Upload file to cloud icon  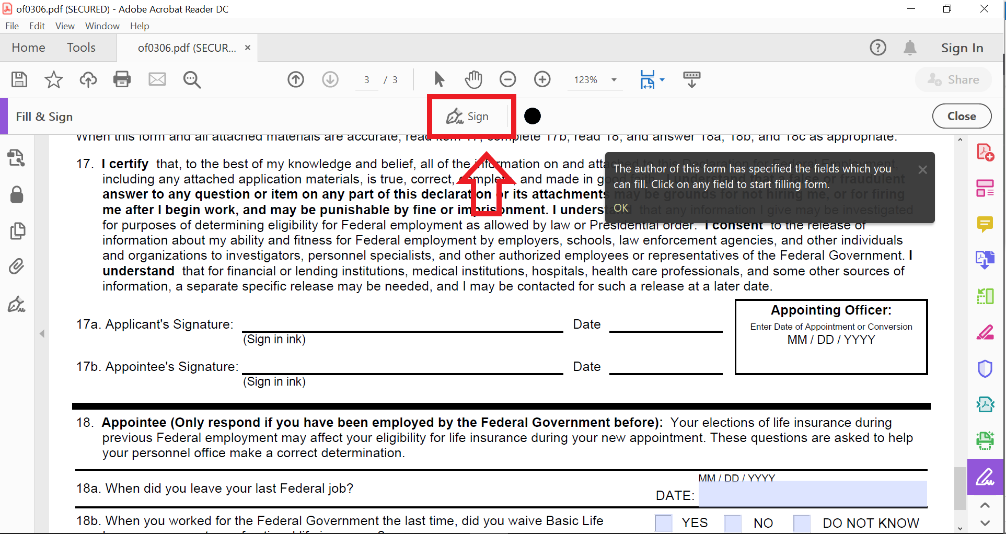pyautogui.click(x=88, y=80)
